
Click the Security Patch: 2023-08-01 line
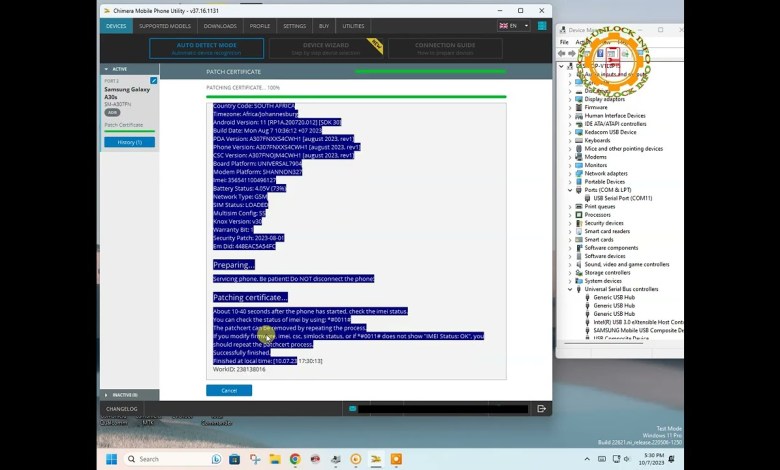[x=249, y=238]
